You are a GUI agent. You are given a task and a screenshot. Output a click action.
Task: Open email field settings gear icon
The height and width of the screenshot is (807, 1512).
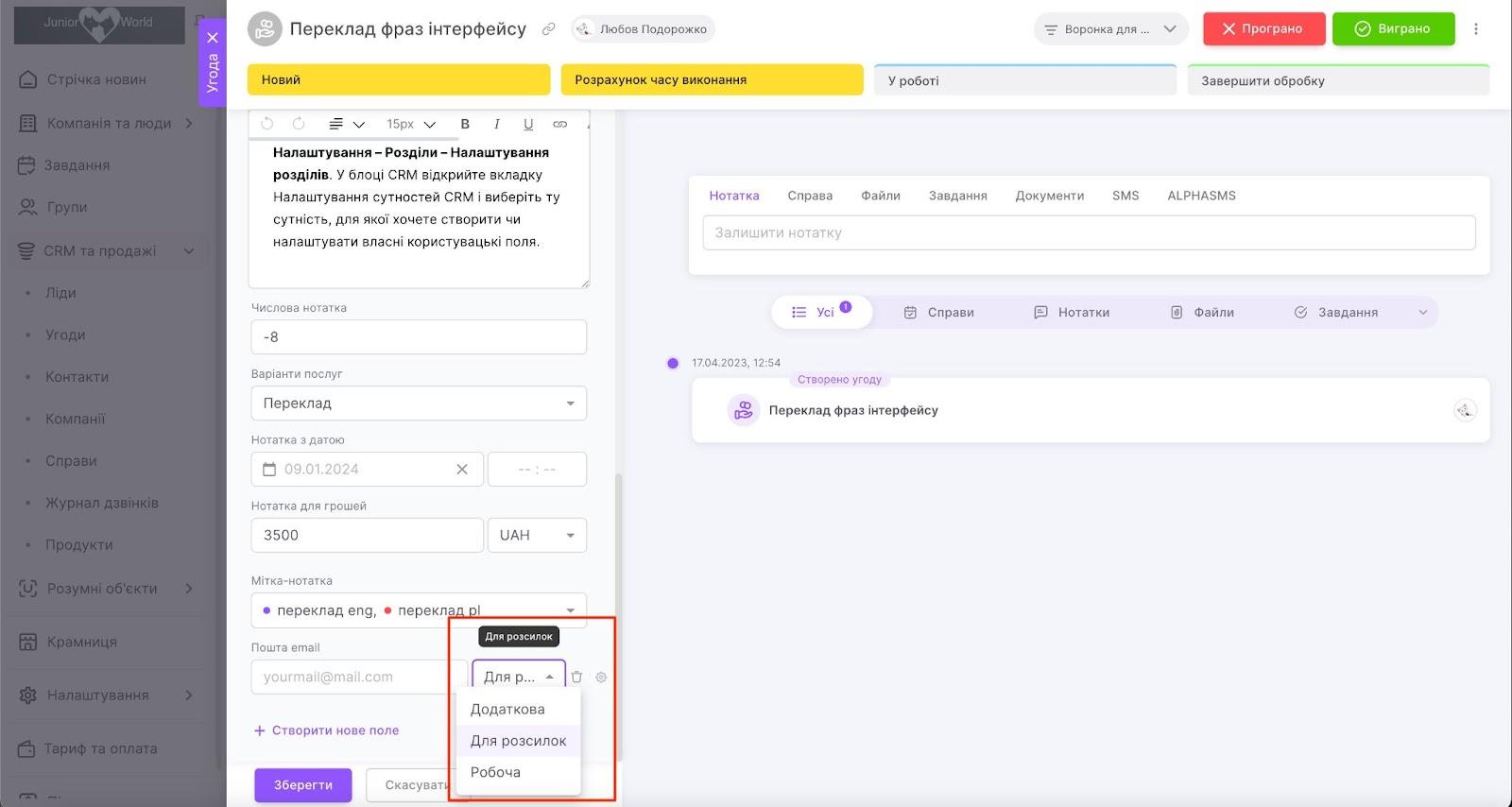(601, 677)
